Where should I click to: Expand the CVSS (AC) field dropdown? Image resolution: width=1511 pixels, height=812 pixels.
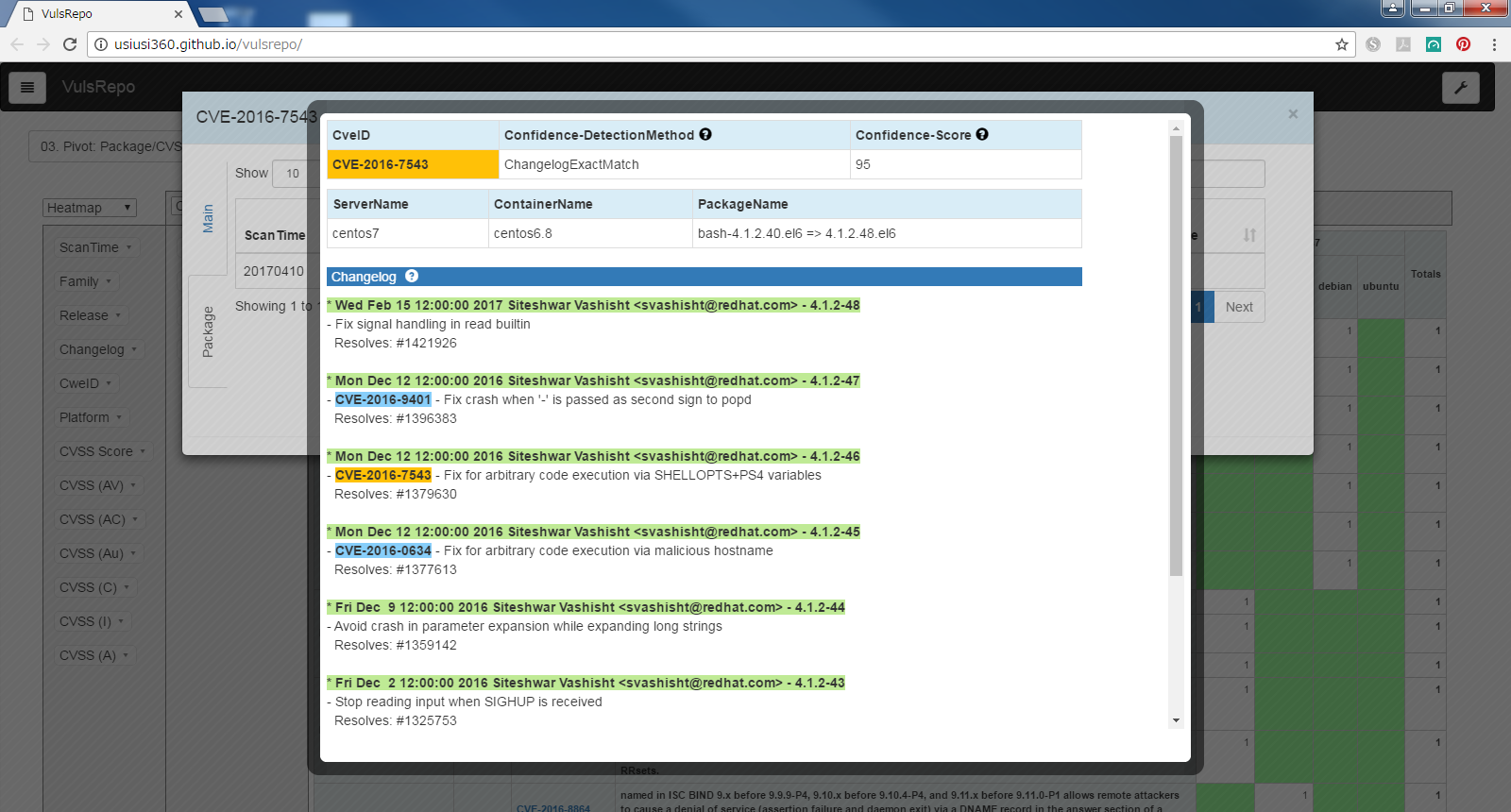(135, 519)
